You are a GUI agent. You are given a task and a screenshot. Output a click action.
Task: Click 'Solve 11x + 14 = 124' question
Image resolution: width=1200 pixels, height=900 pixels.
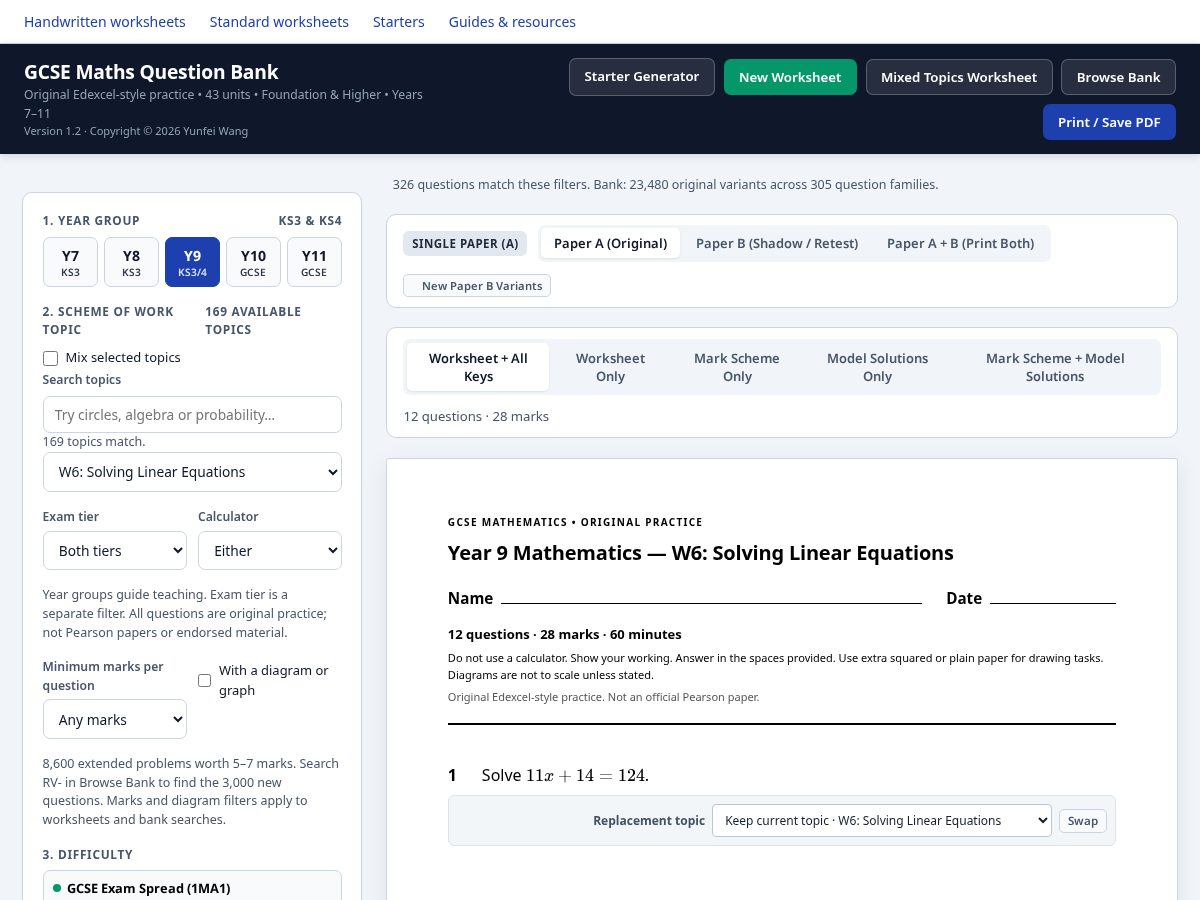pyautogui.click(x=565, y=775)
